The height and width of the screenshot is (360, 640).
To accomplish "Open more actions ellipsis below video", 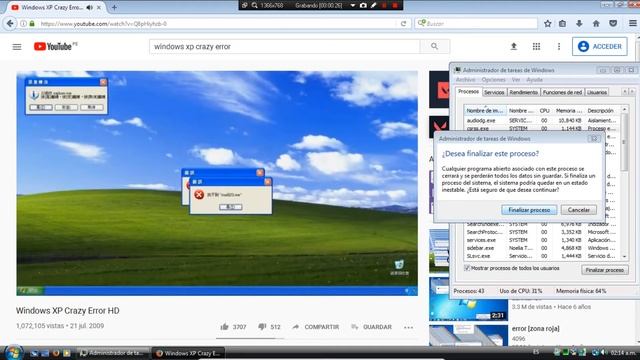I will click(408, 327).
